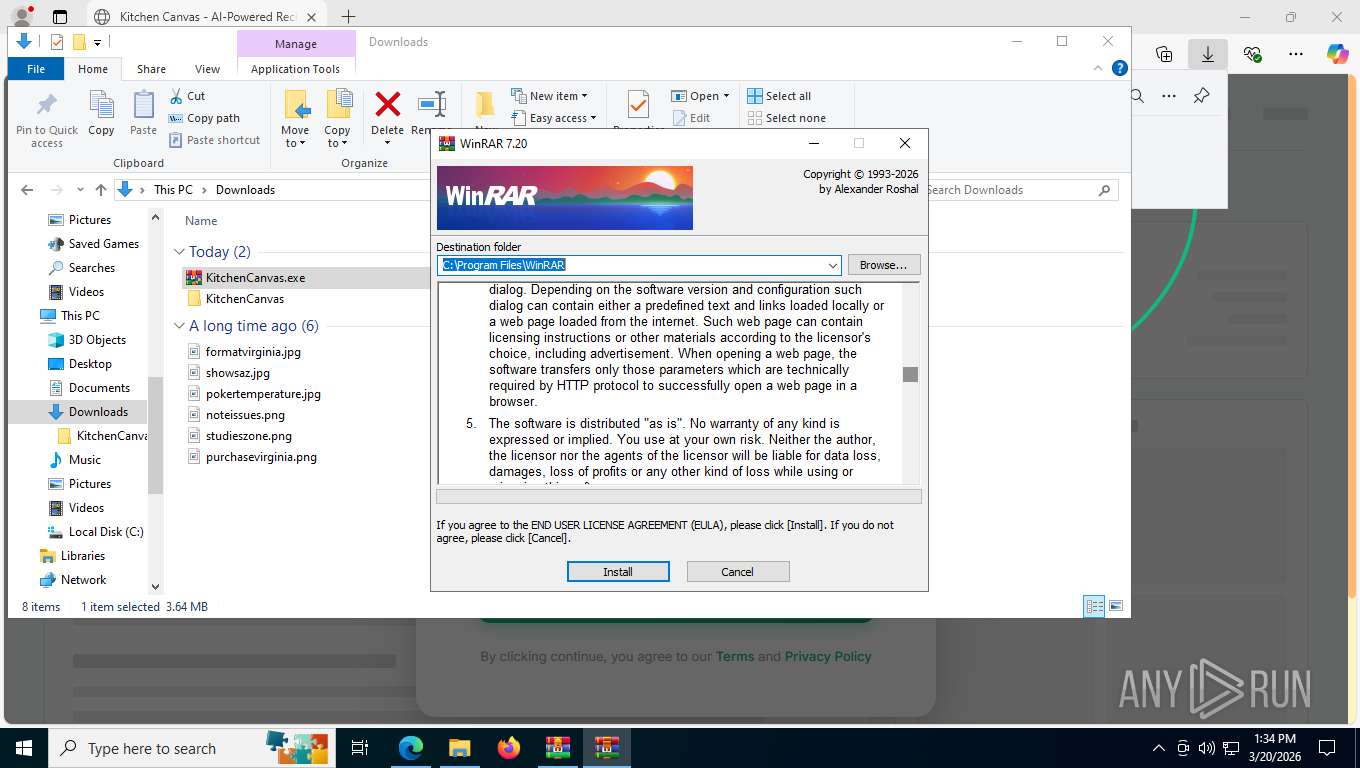Viewport: 1360px width, 768px height.
Task: Click Select all in ribbon
Action: [x=779, y=96]
